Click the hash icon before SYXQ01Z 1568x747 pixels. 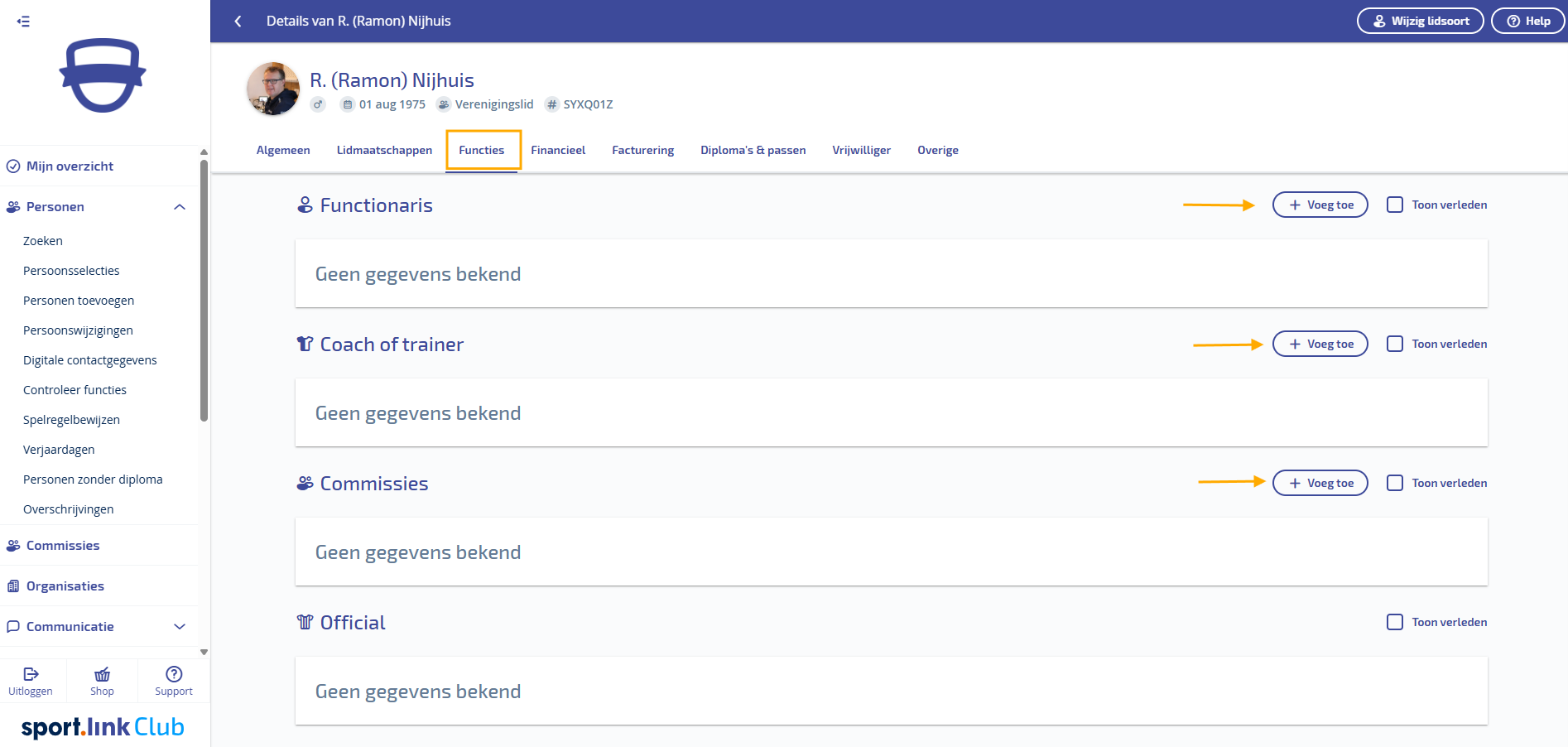tap(552, 104)
